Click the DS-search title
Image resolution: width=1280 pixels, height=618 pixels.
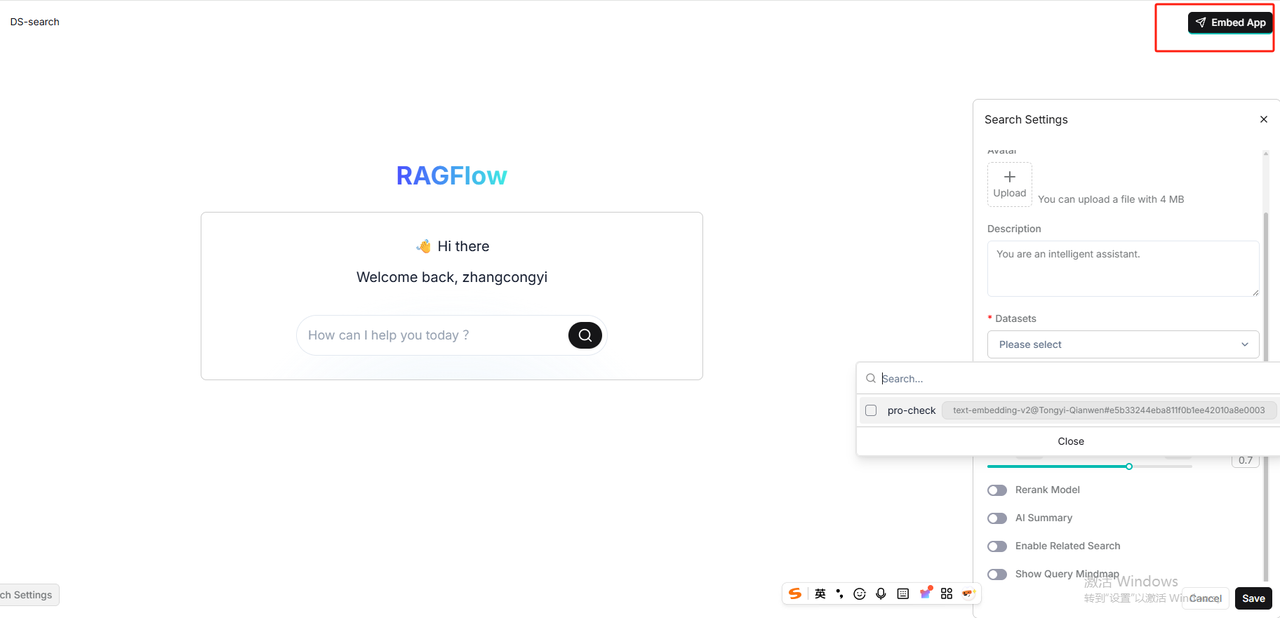[35, 22]
